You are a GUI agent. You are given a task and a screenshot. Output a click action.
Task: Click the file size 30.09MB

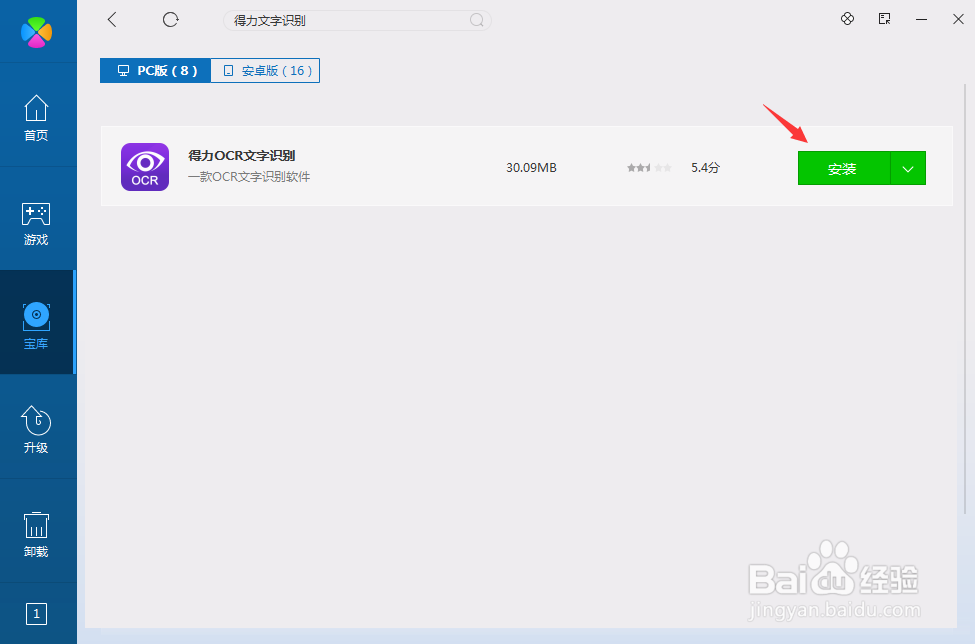point(531,167)
